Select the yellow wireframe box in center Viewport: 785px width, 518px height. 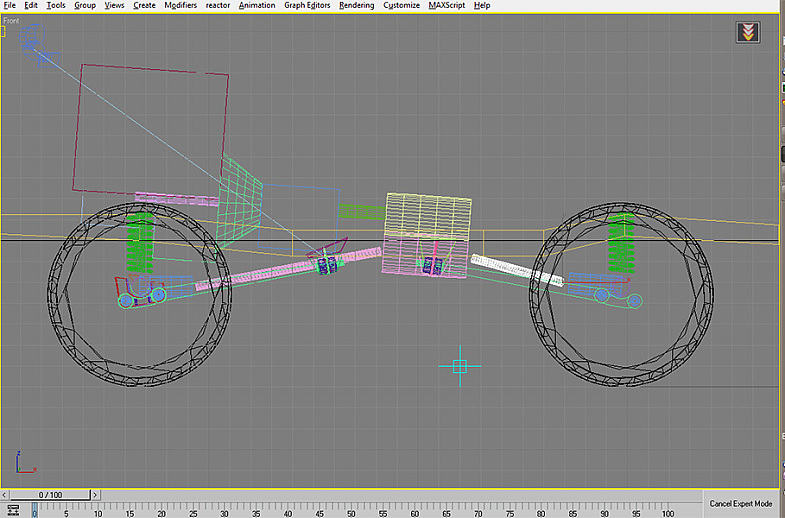pos(428,216)
